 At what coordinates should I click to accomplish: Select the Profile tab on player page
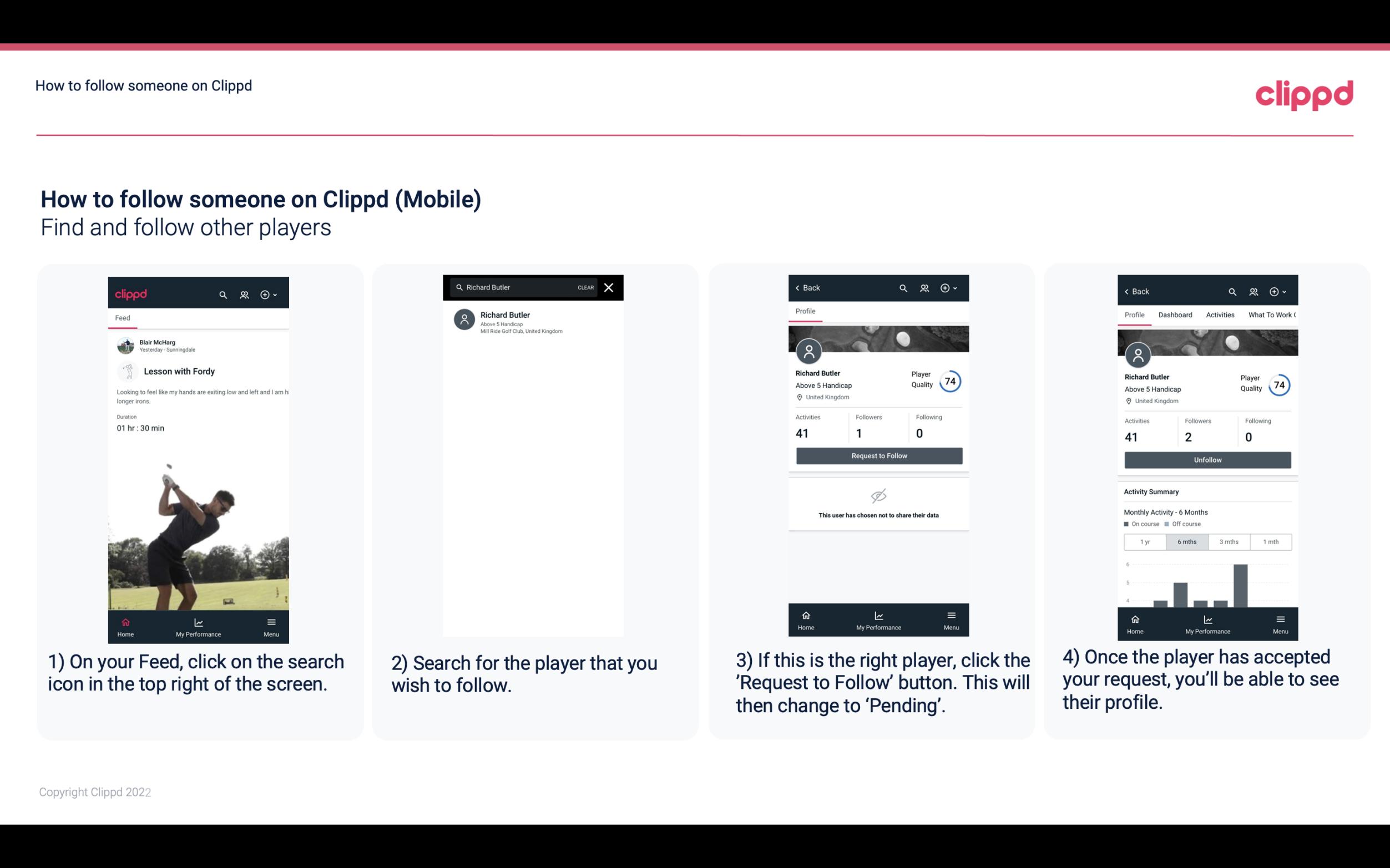coord(806,311)
